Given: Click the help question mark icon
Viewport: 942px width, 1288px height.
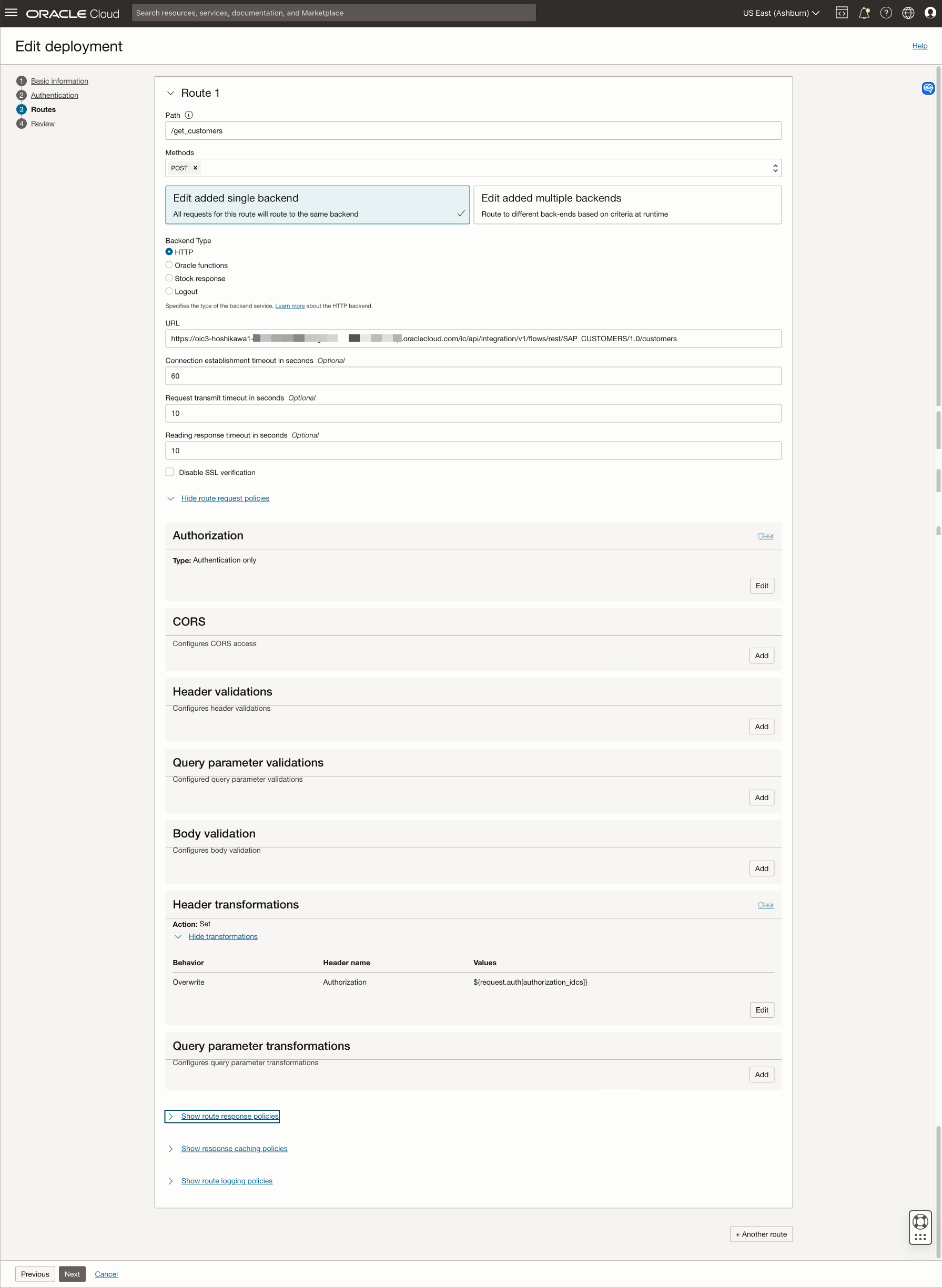Looking at the screenshot, I should (886, 13).
